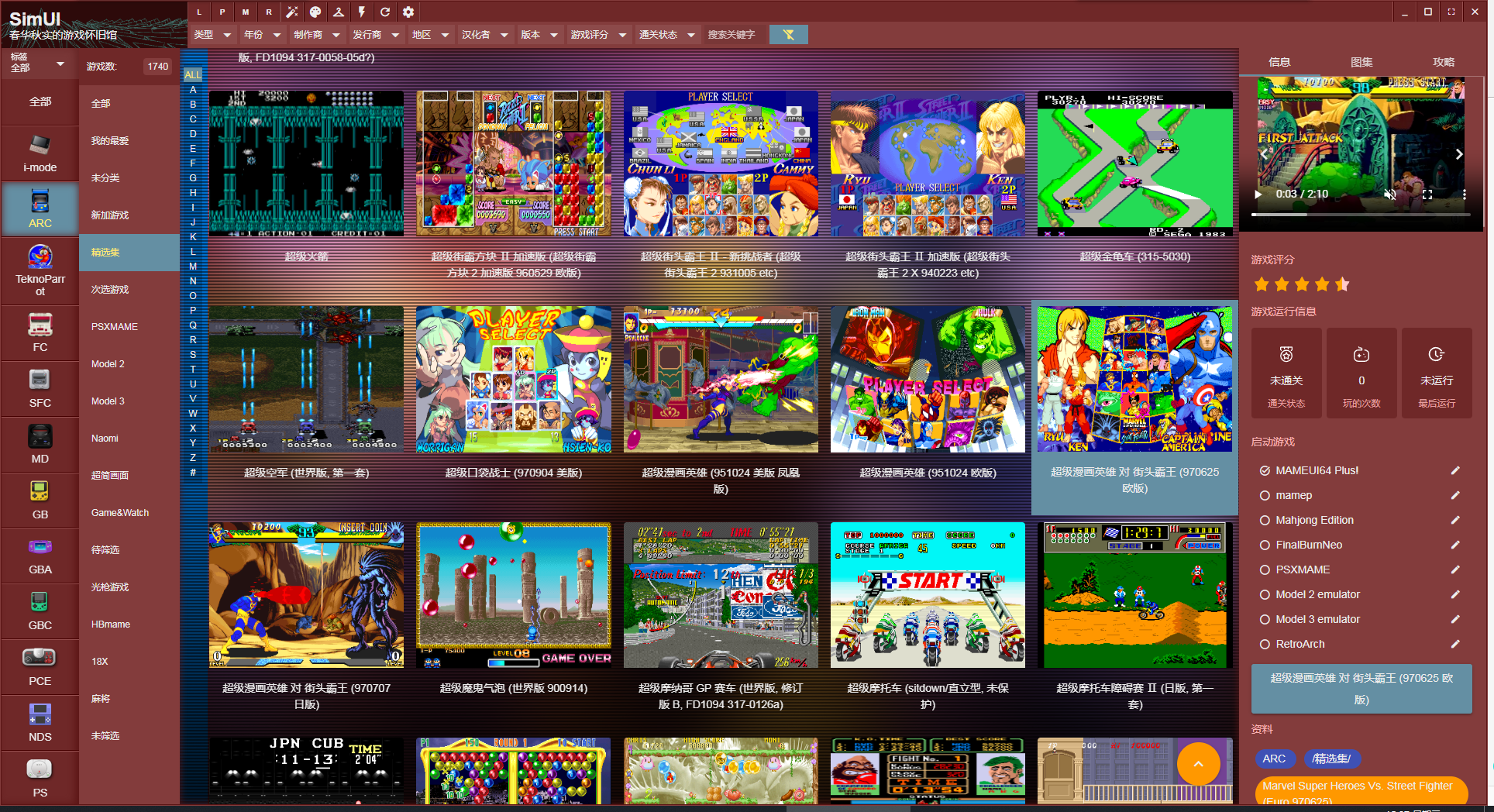Viewport: 1494px width, 812px height.
Task: Click the L toolbar button
Action: click(199, 12)
